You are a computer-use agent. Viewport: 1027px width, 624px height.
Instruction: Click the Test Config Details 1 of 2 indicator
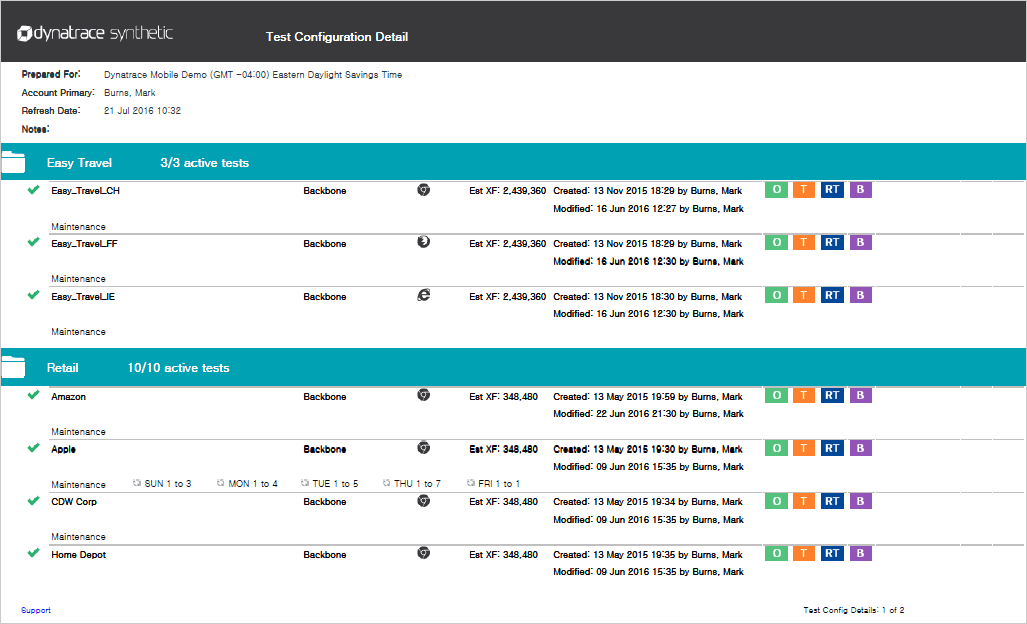tap(853, 610)
